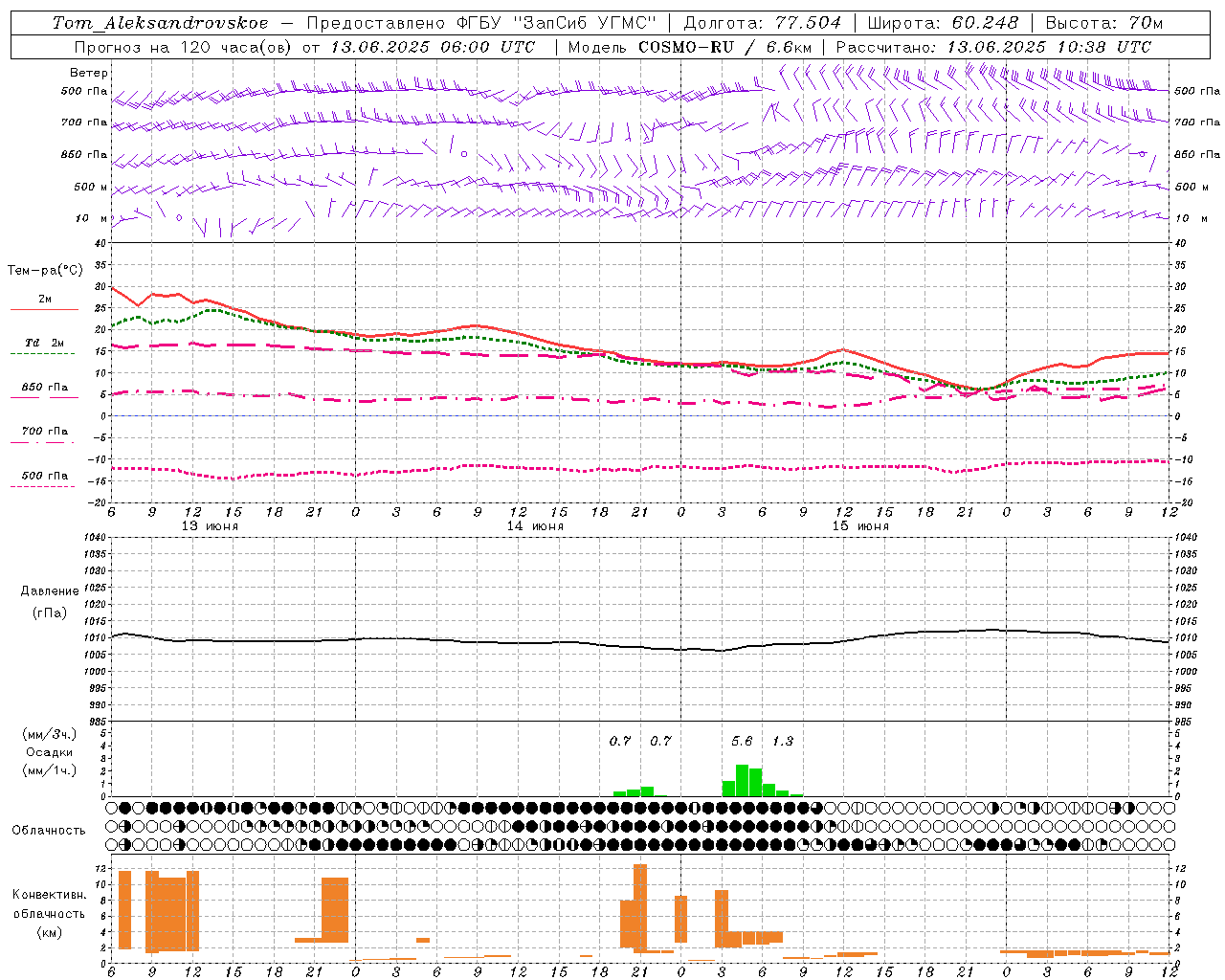
Task: Click the "15 июня" date label
Action: (860, 526)
